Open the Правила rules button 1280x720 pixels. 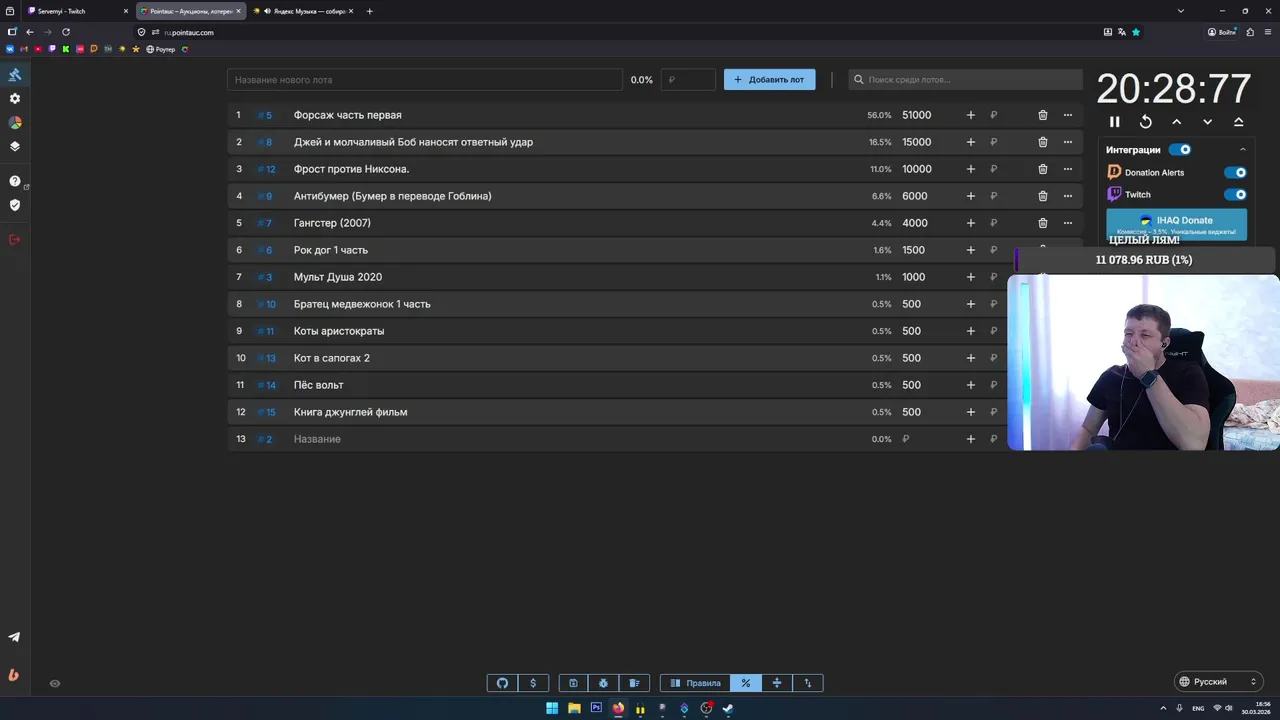point(695,683)
